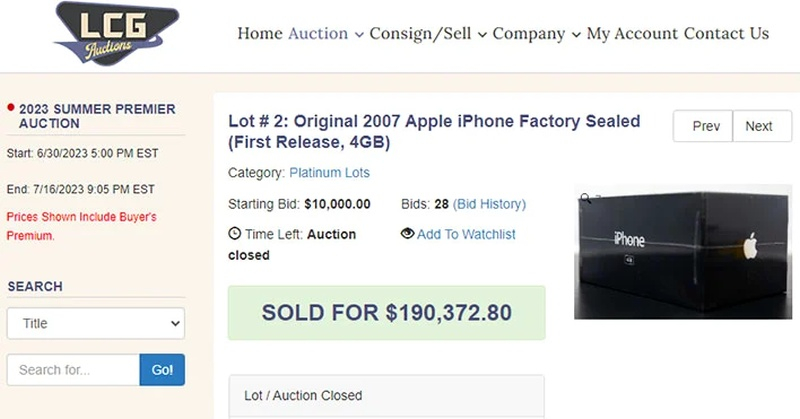Expand the Consign/Sell menu
Screen dimensions: 800x419
(428, 34)
